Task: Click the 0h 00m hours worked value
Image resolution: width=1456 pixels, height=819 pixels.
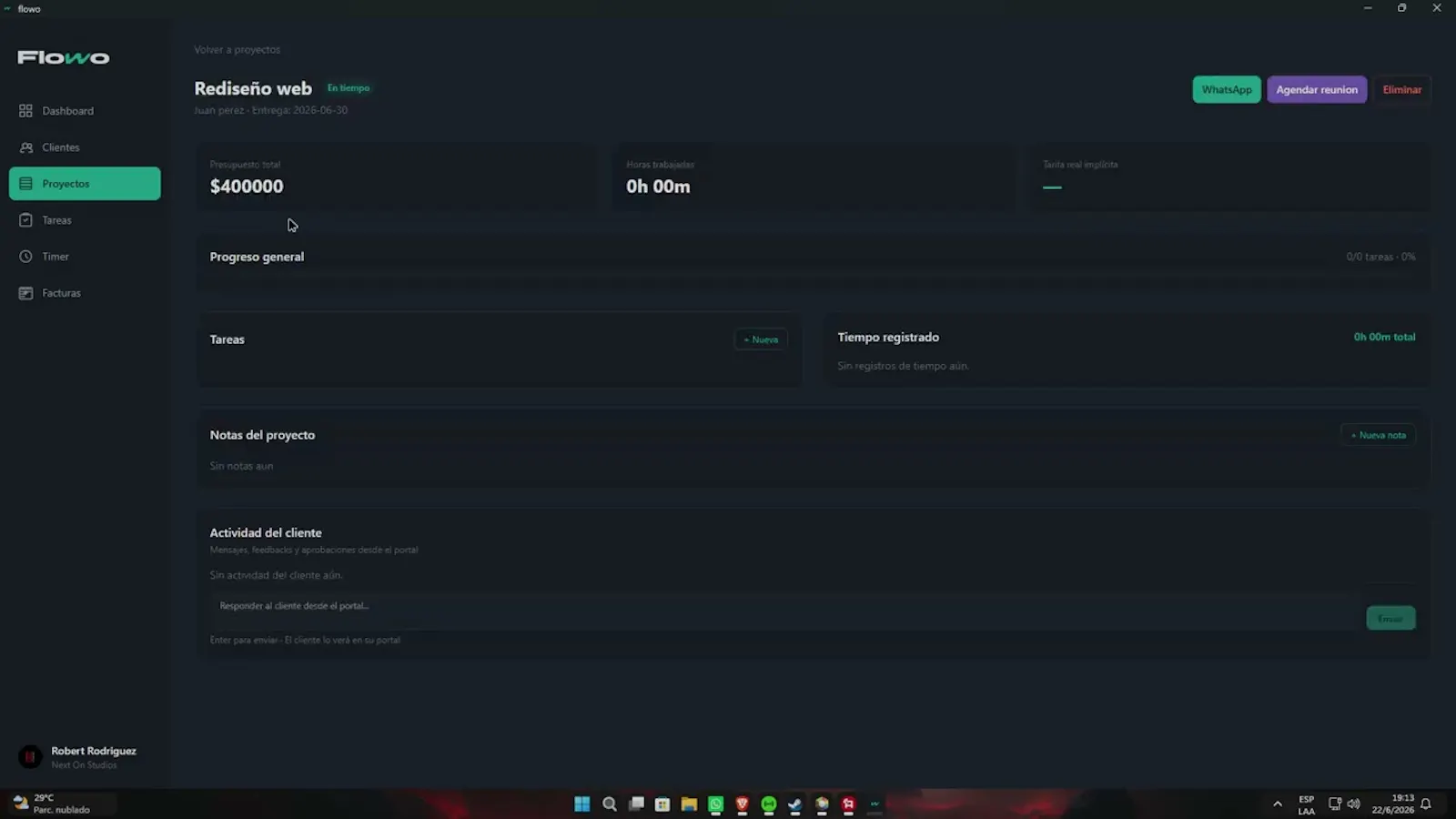Action: [658, 187]
